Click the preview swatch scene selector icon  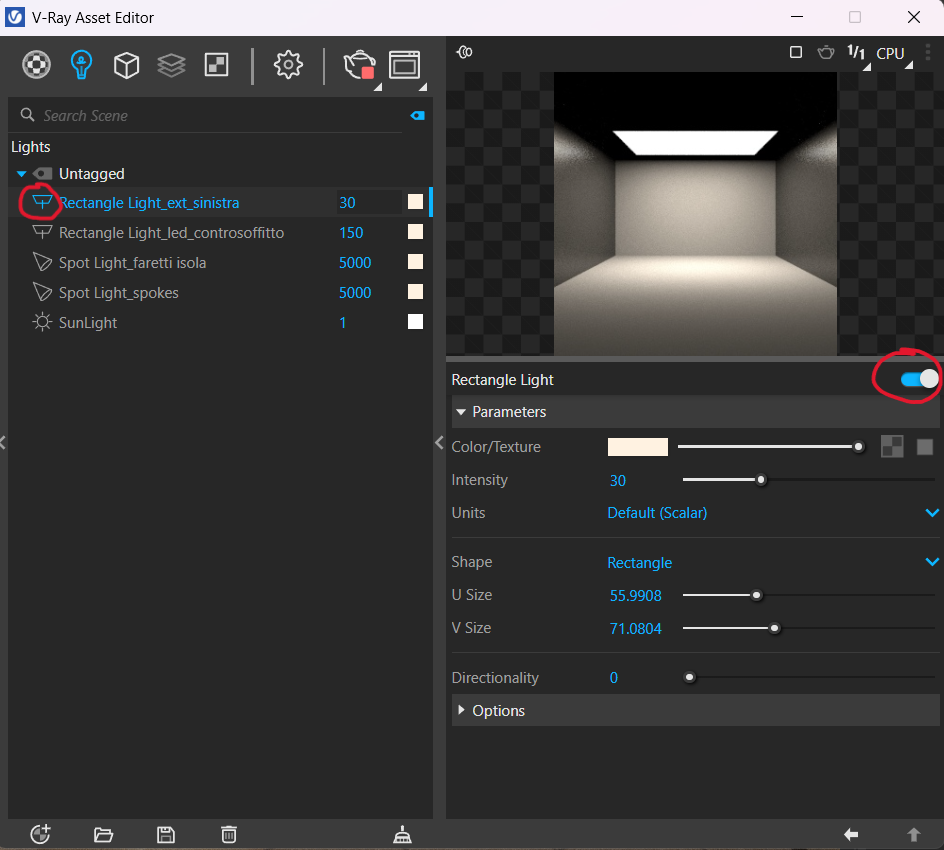[x=464, y=52]
